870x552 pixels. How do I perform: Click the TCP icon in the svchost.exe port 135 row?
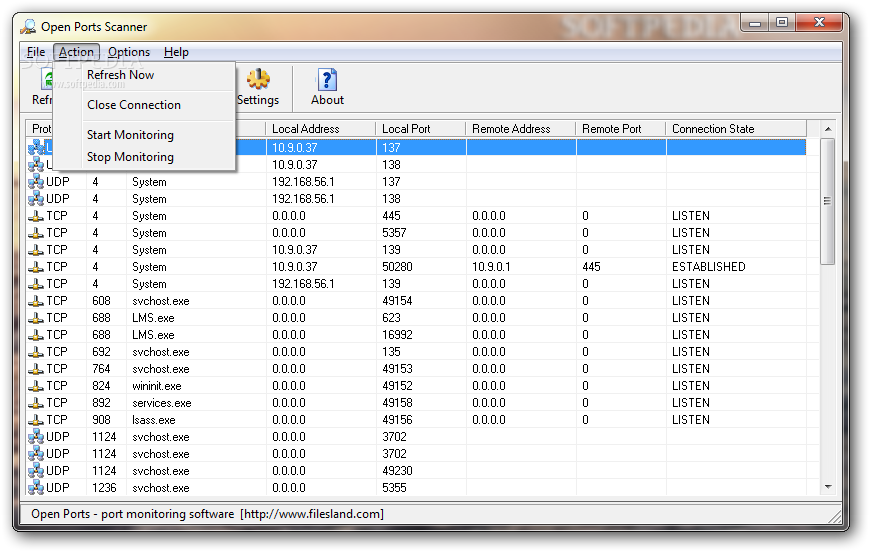[x=36, y=352]
